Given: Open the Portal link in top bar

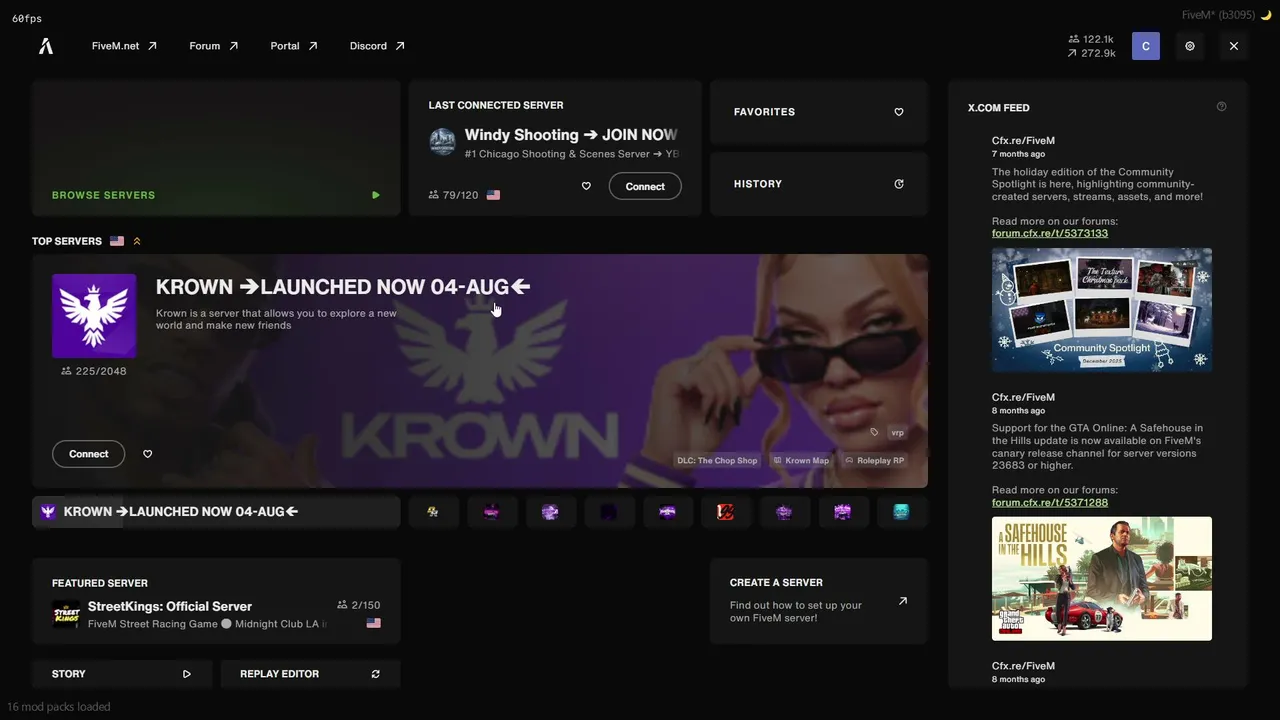Looking at the screenshot, I should tap(294, 46).
